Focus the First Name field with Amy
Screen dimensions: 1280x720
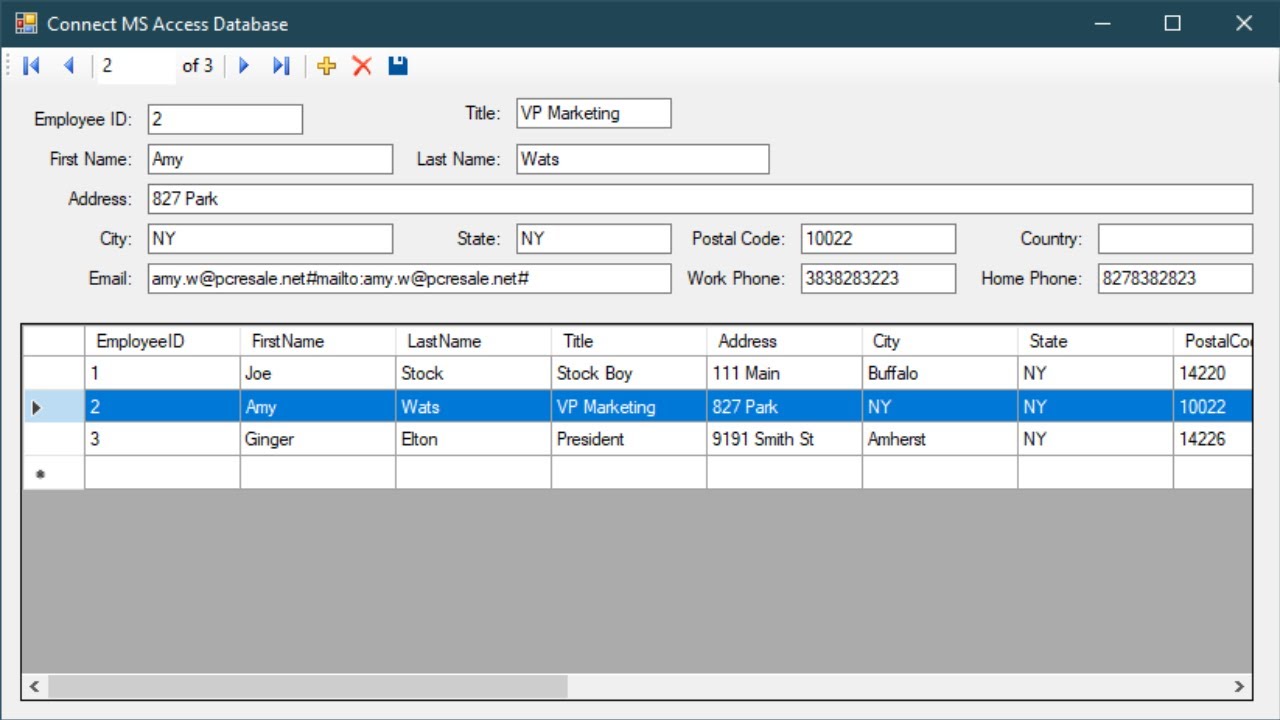(270, 159)
